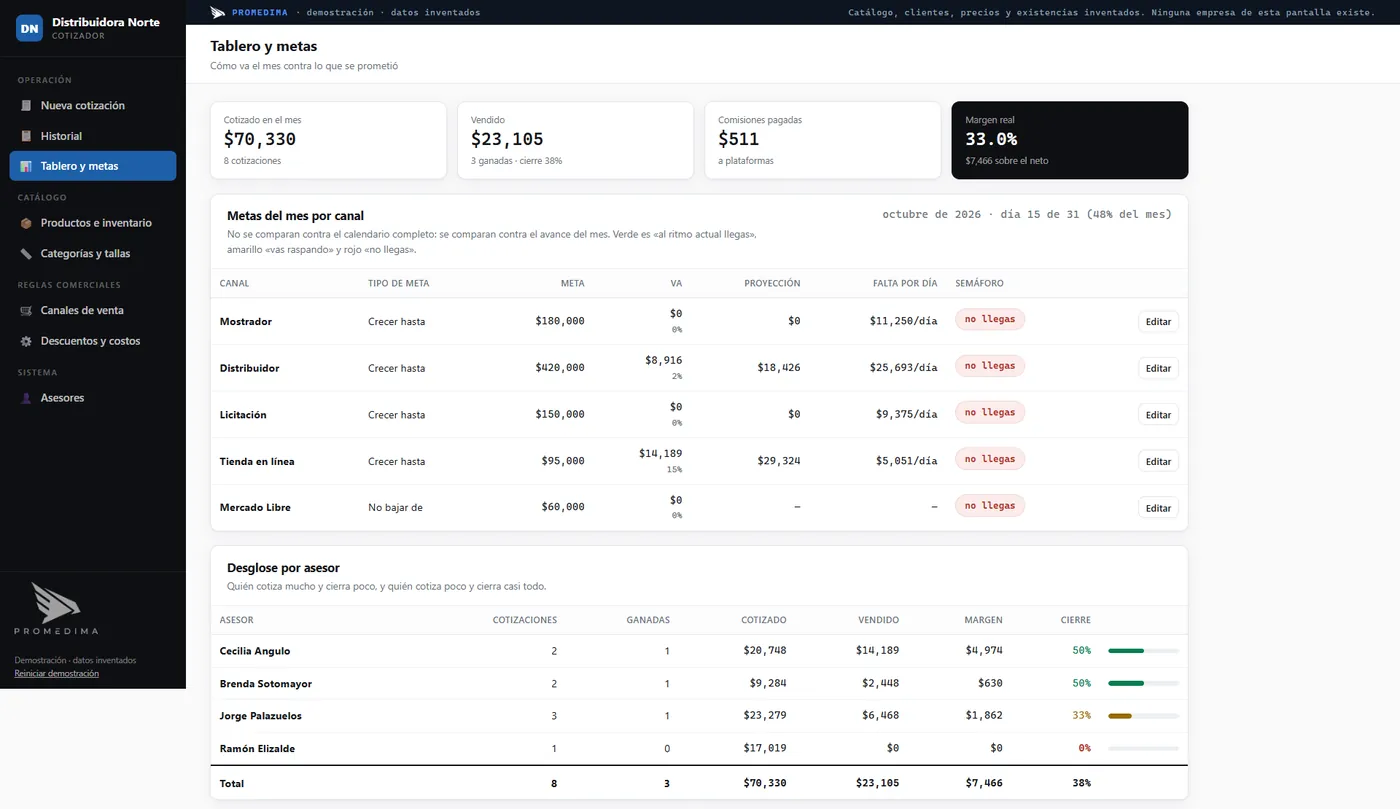Click the date text 'octubre de 2026'
Screen dimensions: 1400x809
931,214
